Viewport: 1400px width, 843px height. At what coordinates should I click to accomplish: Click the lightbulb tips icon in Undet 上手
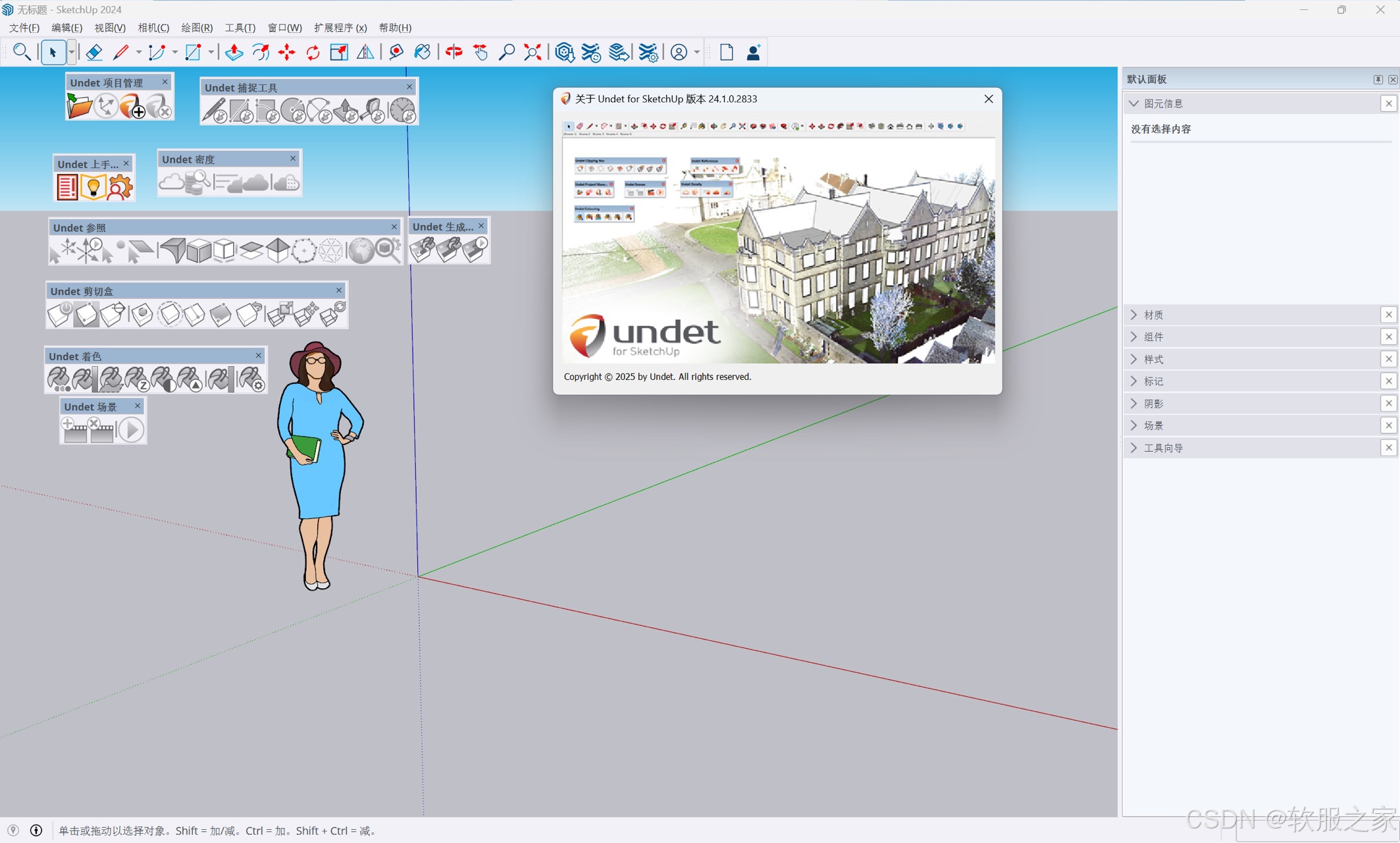pos(93,187)
